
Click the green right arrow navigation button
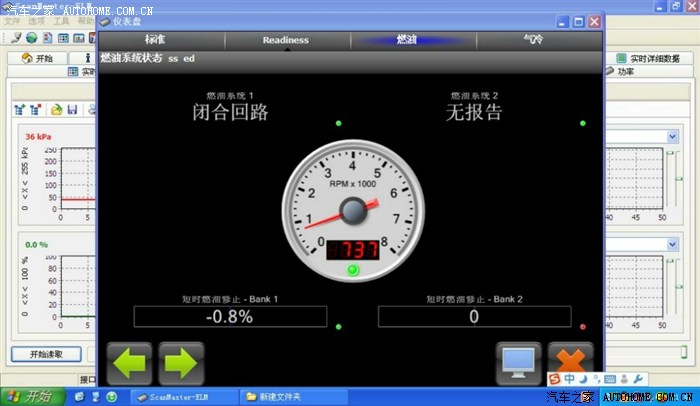(x=181, y=361)
